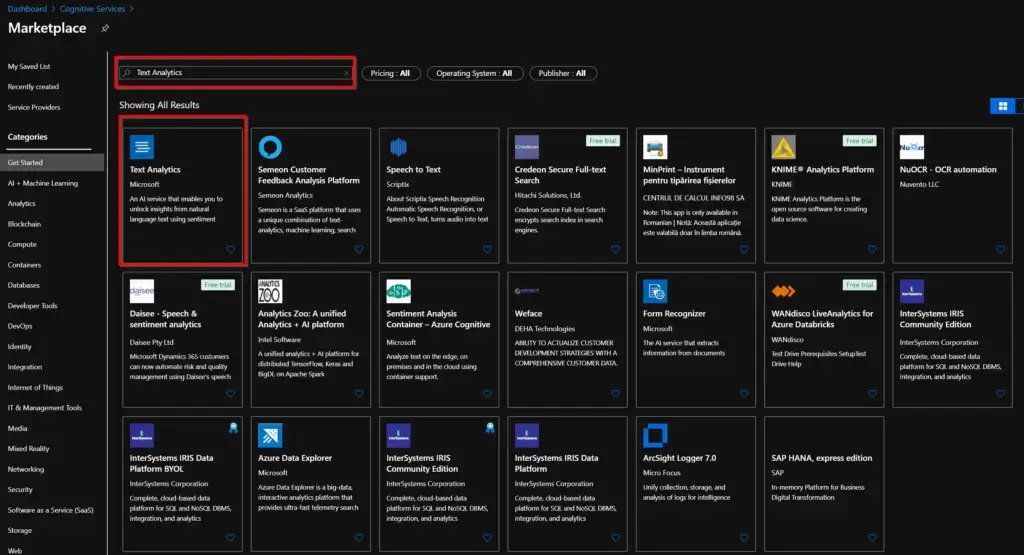Clear the search box with X

click(x=346, y=72)
